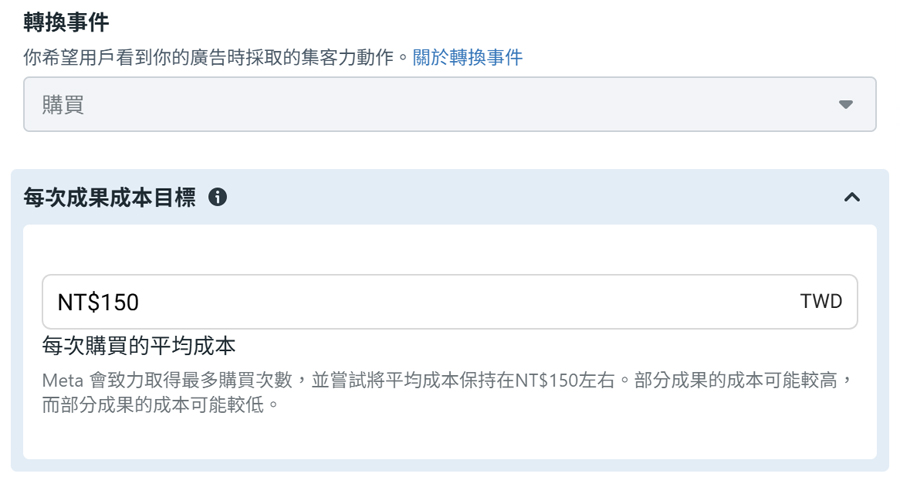Click the white card area above the cost input
The height and width of the screenshot is (477, 900).
(x=449, y=250)
